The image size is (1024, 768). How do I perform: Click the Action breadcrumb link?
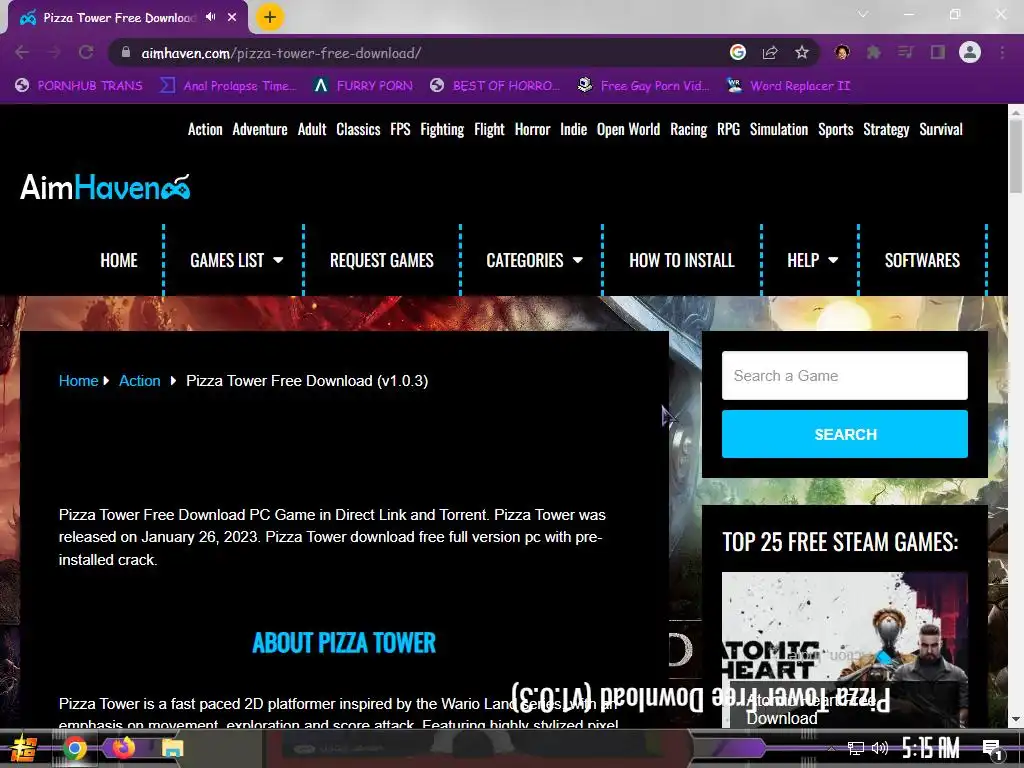tap(139, 381)
